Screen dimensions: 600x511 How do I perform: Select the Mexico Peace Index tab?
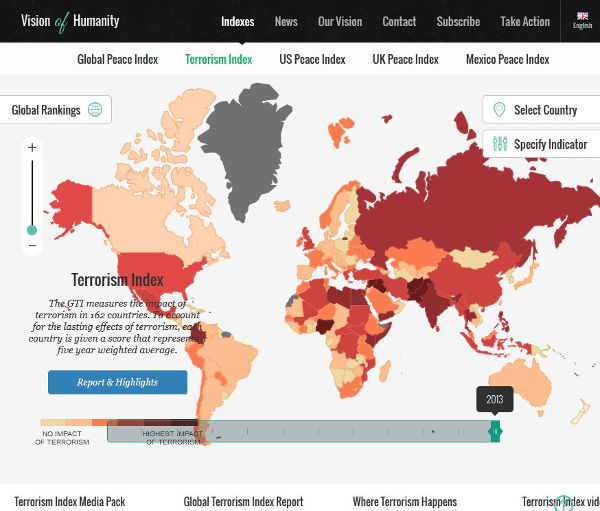click(507, 59)
